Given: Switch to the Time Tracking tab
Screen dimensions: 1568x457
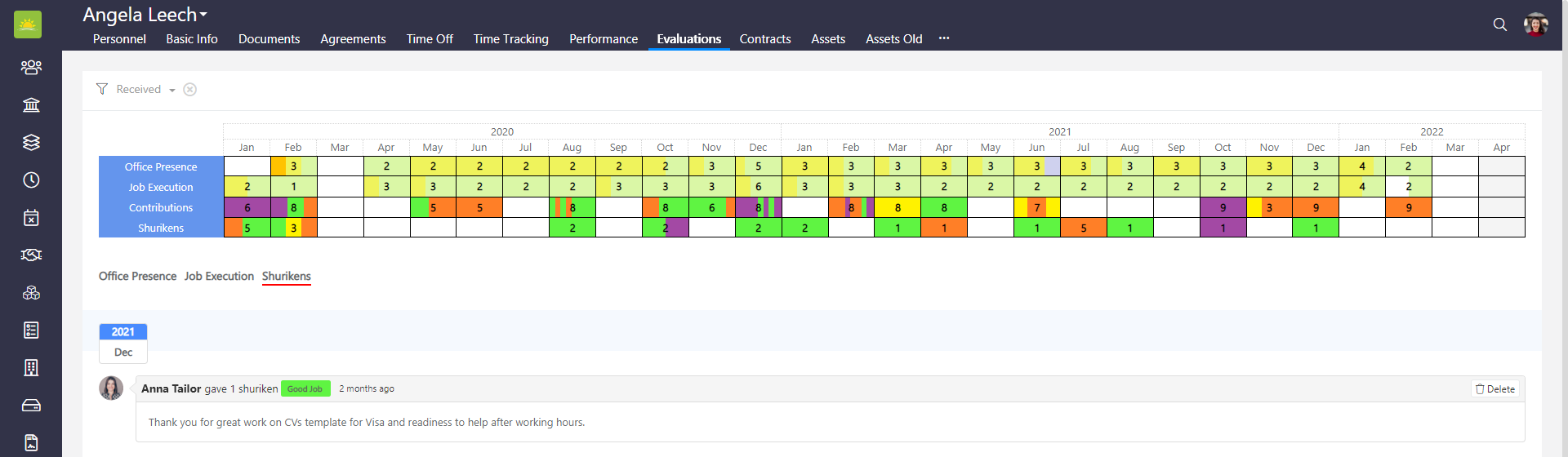Looking at the screenshot, I should (510, 39).
